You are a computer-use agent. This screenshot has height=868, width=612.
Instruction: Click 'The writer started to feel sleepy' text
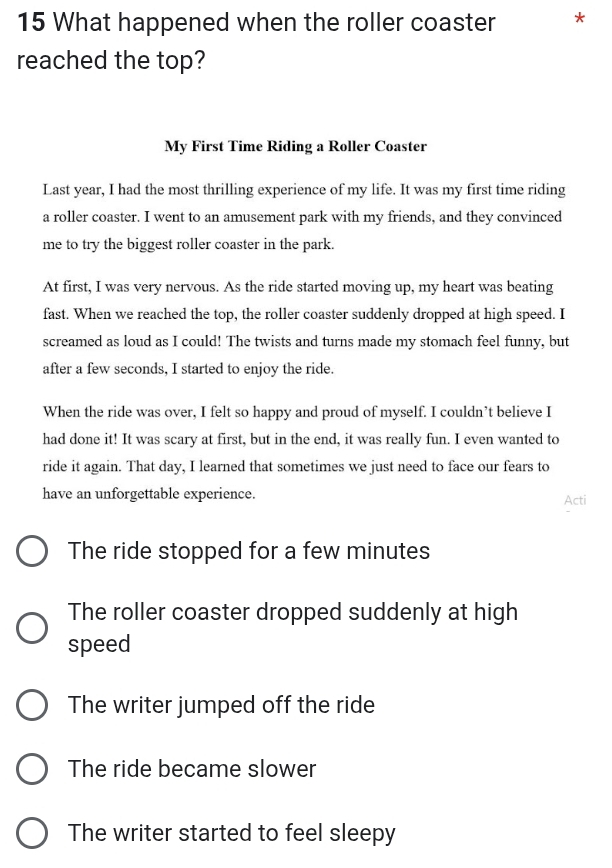pos(231,834)
